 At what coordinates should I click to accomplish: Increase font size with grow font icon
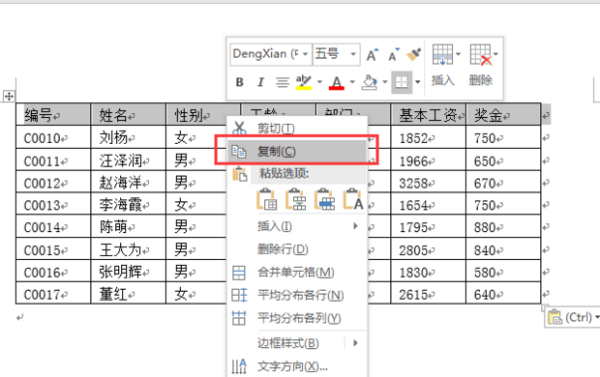coord(372,55)
